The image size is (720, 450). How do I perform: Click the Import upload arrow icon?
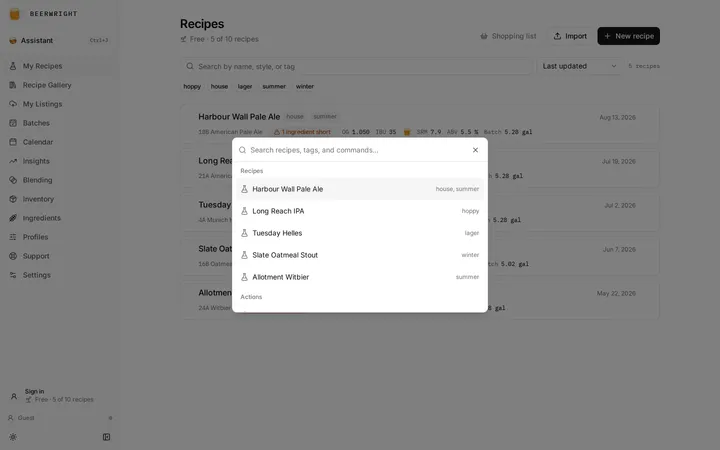click(x=557, y=36)
